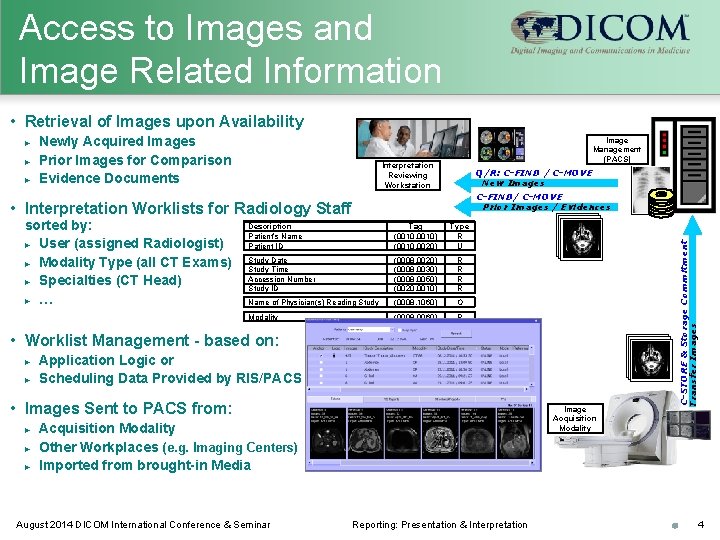720x540 pixels.
Task: Click the head CT stack above the scanner
Action: point(649,358)
